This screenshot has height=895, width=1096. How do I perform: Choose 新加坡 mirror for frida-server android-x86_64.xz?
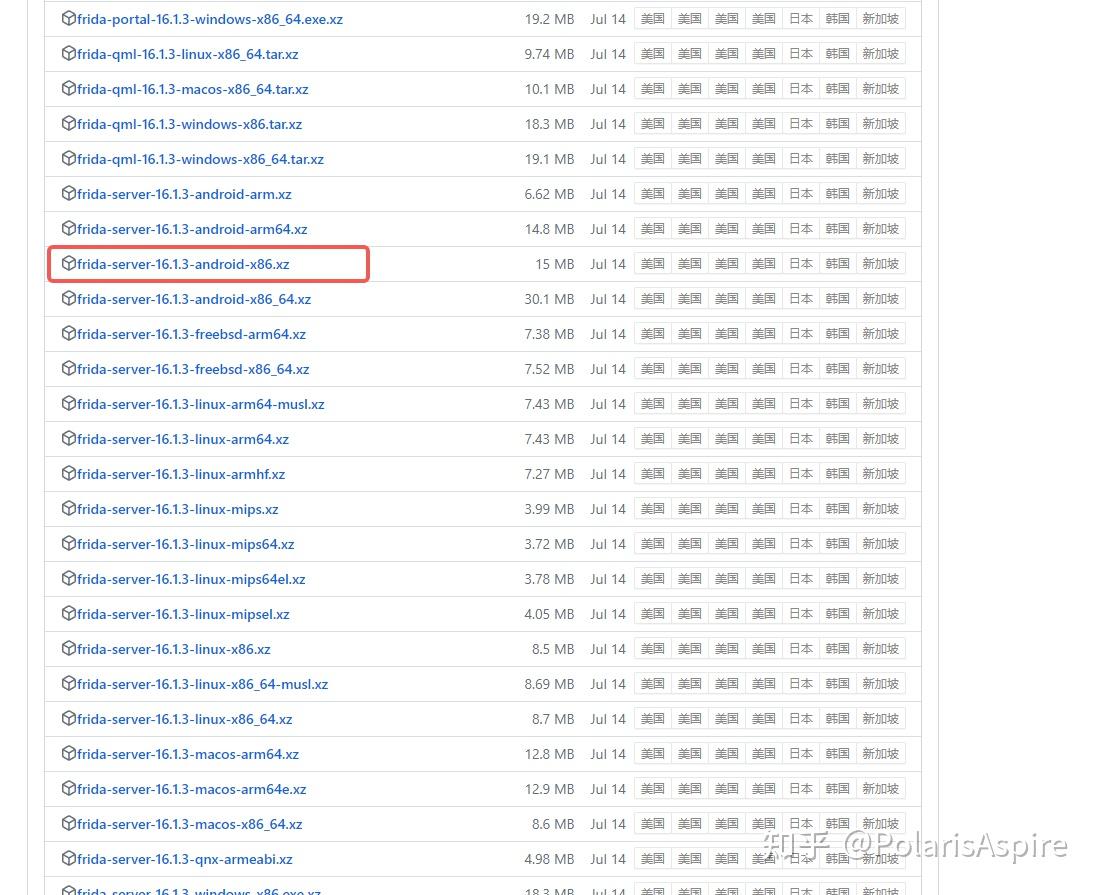pyautogui.click(x=880, y=299)
